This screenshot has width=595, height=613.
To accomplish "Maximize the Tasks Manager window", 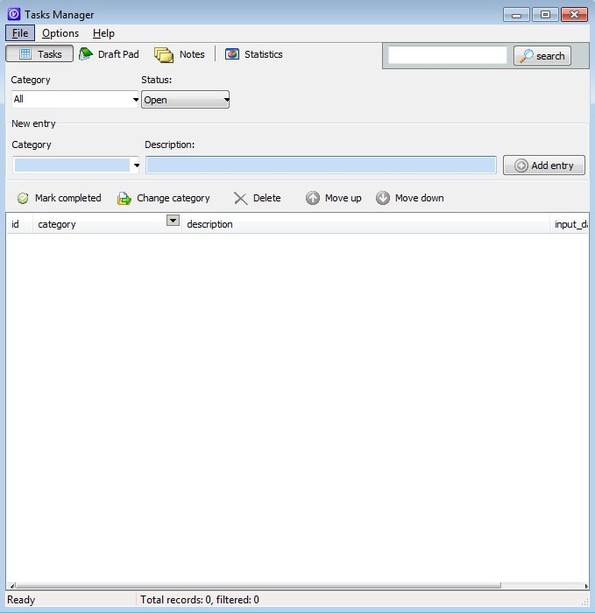I will 545,15.
